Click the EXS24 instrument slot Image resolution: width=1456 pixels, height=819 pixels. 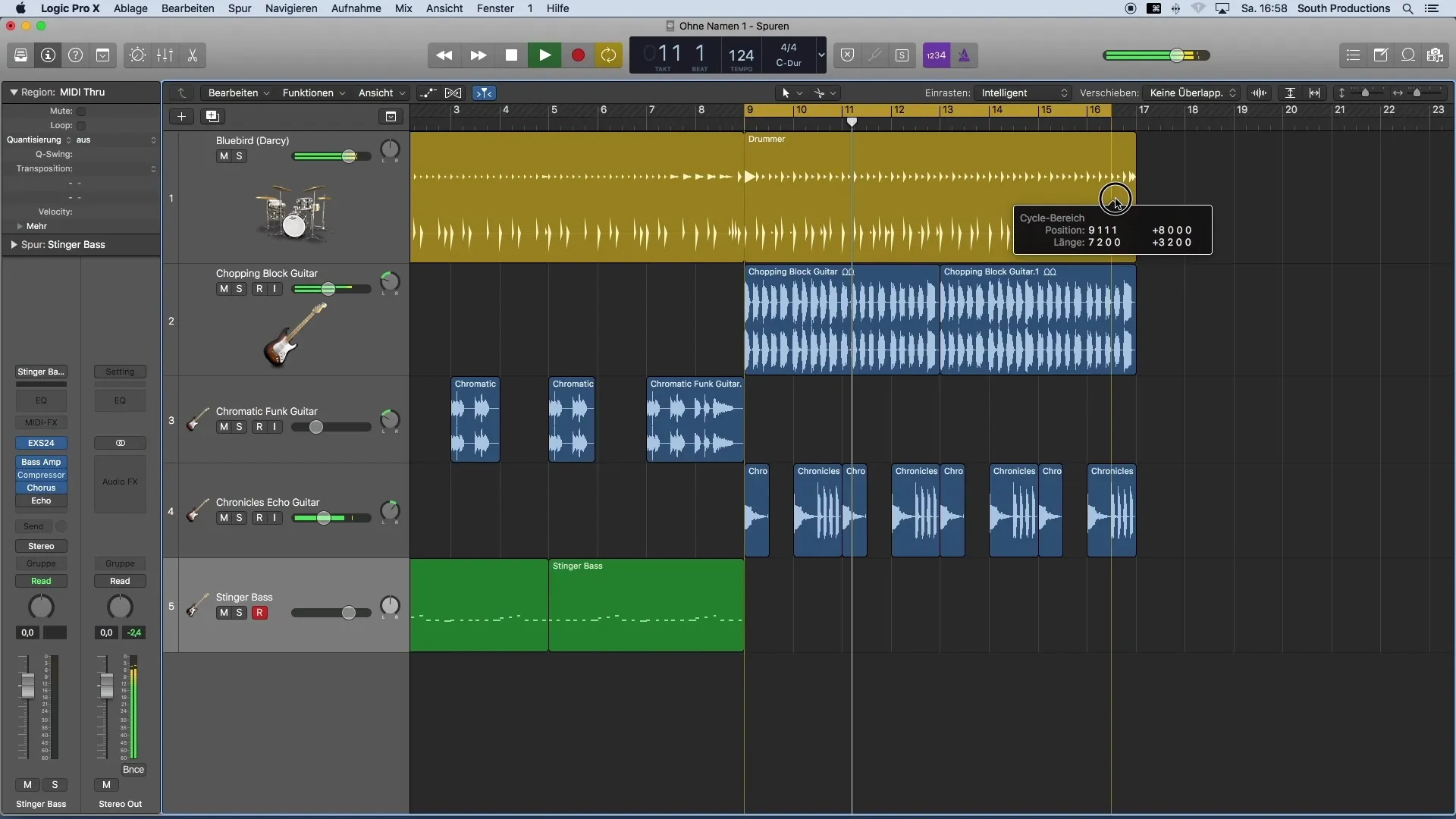click(x=41, y=443)
